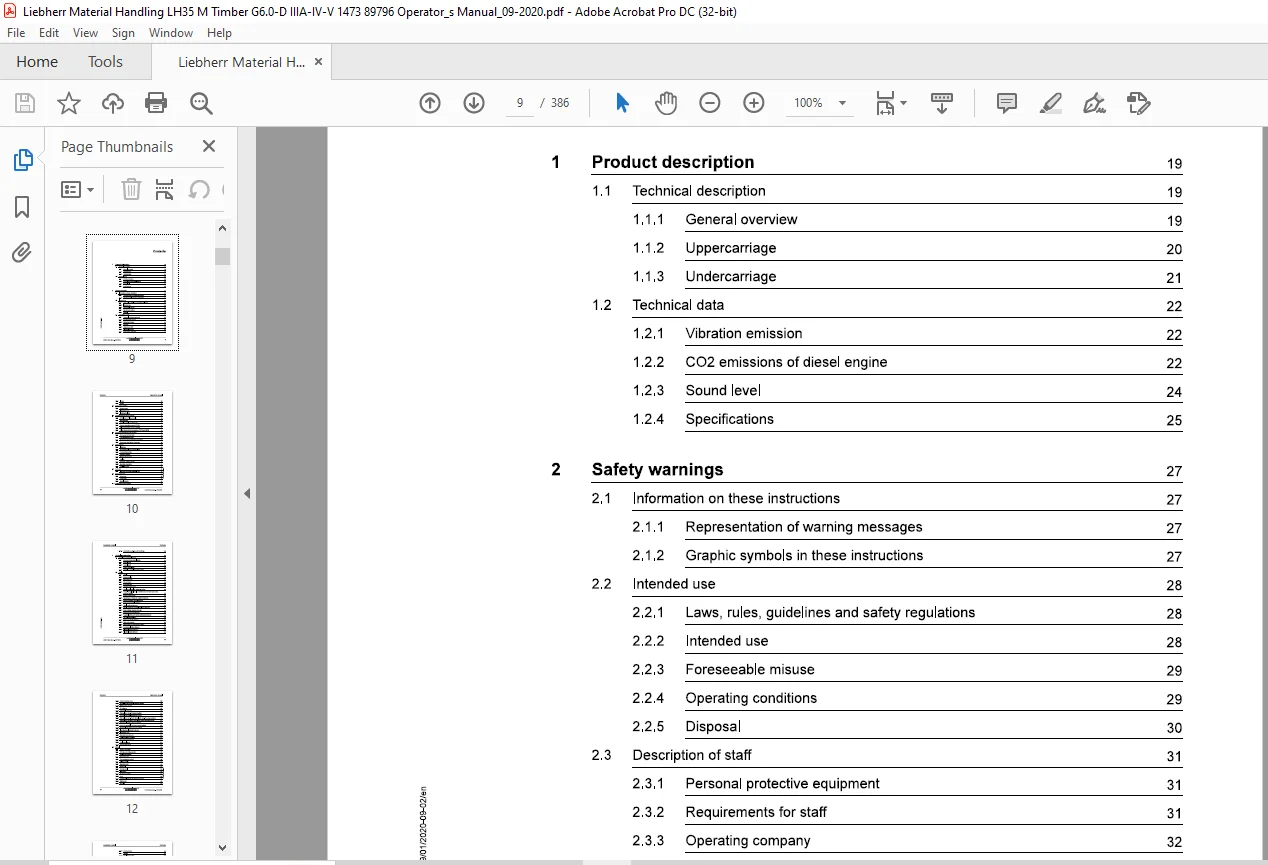Click the Safety warnings heading
This screenshot has width=1268, height=865.
point(657,469)
